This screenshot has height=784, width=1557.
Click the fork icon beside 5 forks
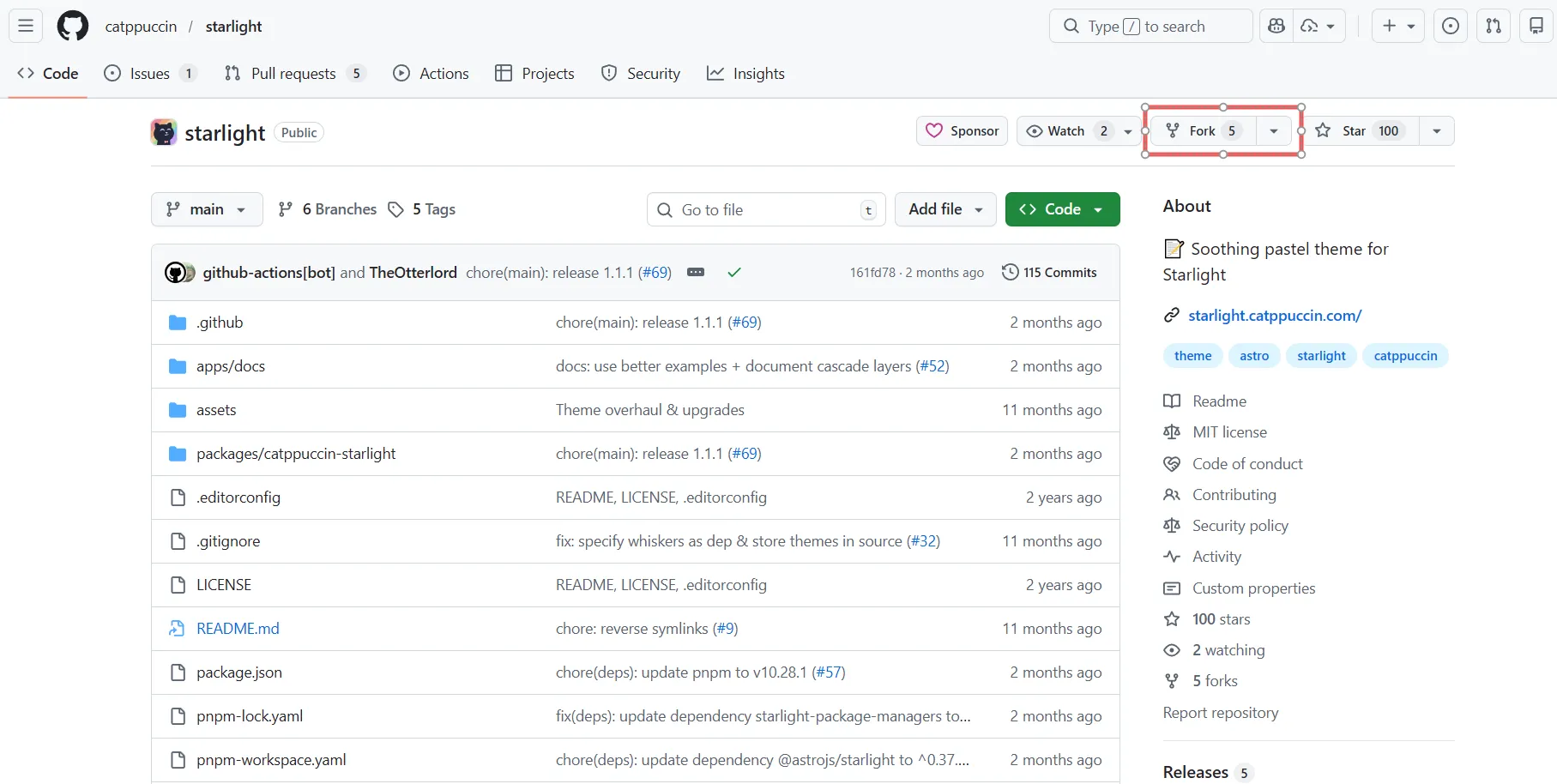coord(1172,681)
